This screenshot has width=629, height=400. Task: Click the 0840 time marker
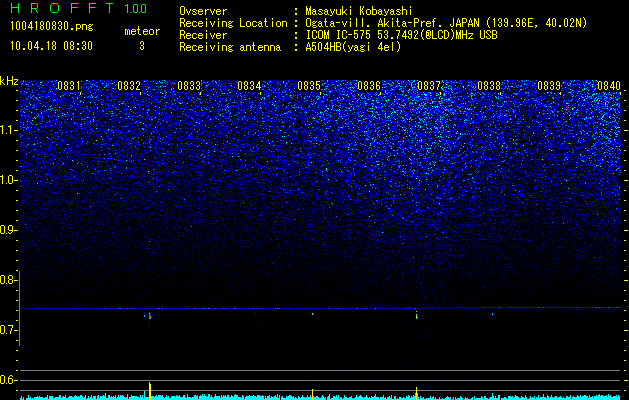[609, 86]
